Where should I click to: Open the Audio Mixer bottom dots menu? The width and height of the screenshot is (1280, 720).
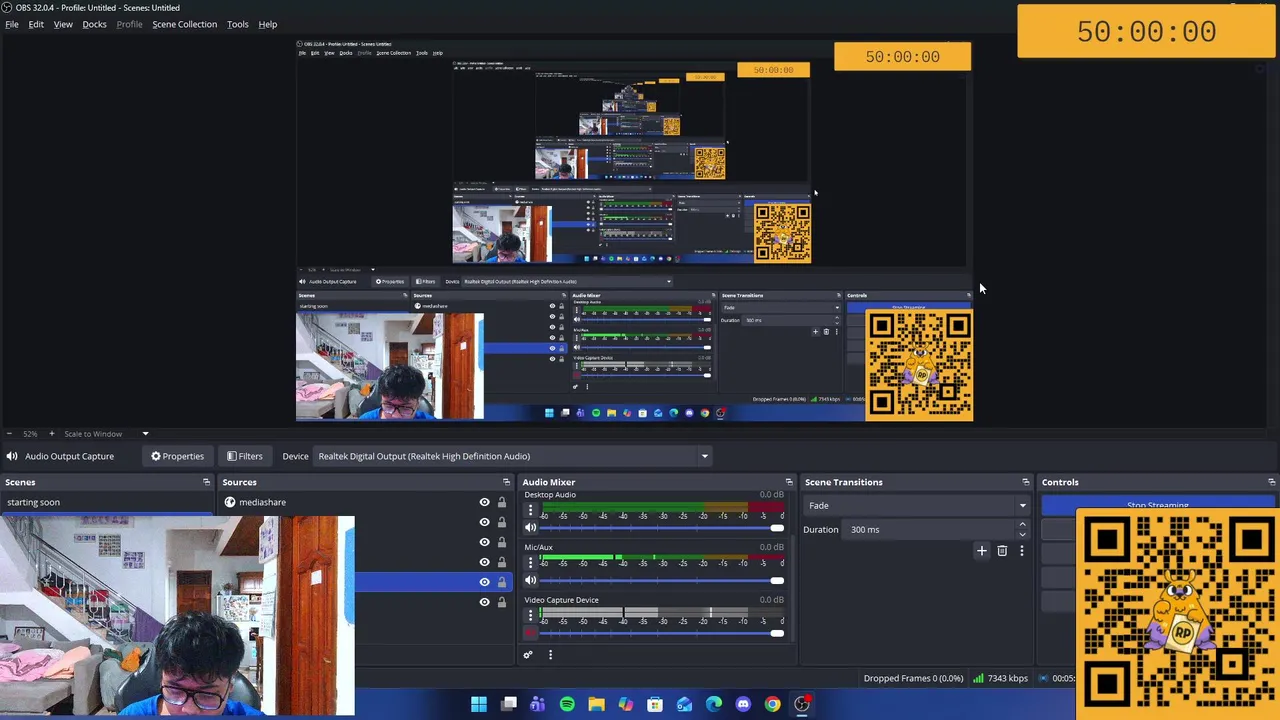(550, 655)
